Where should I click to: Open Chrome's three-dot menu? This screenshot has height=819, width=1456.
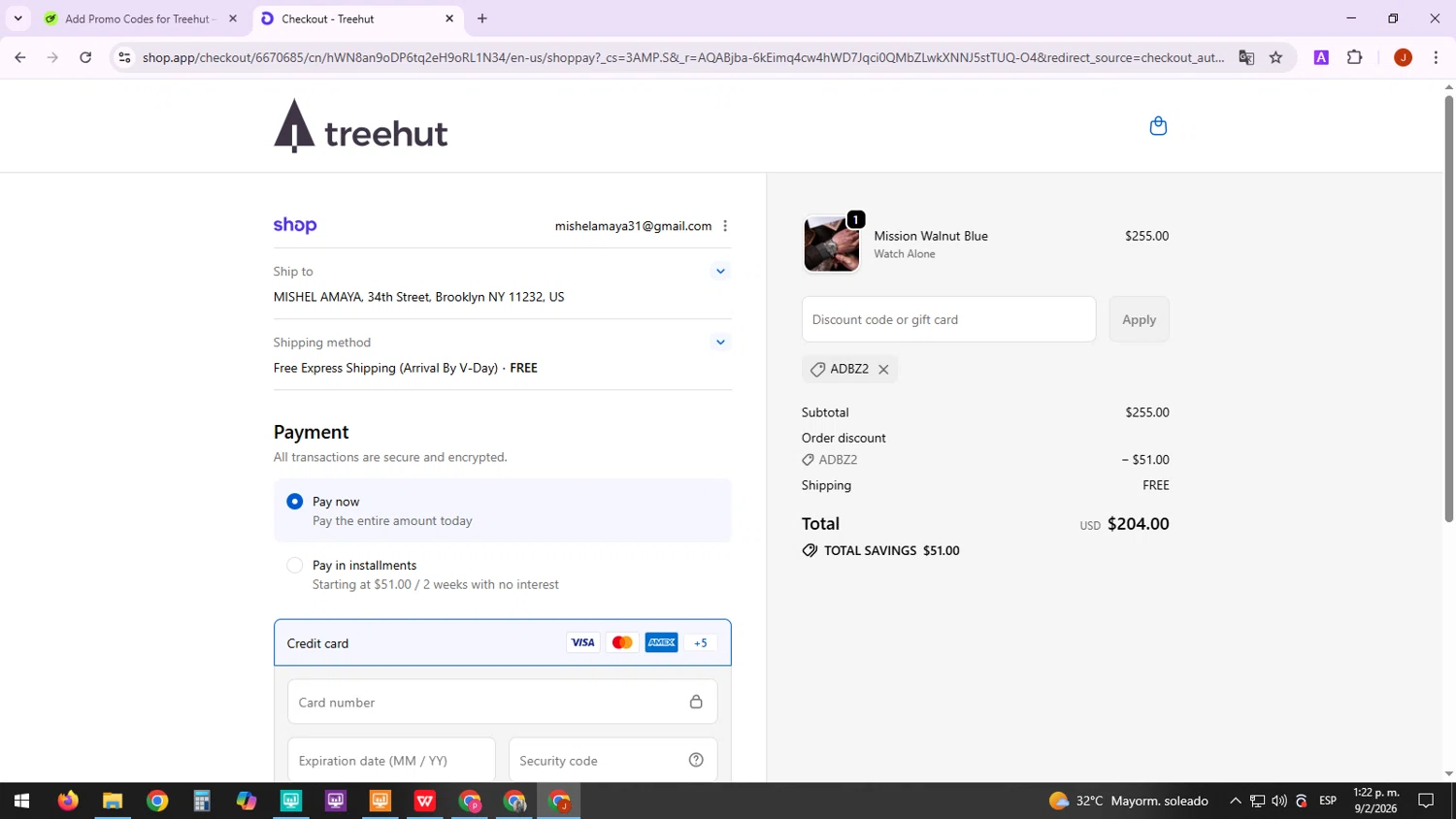point(1436,57)
